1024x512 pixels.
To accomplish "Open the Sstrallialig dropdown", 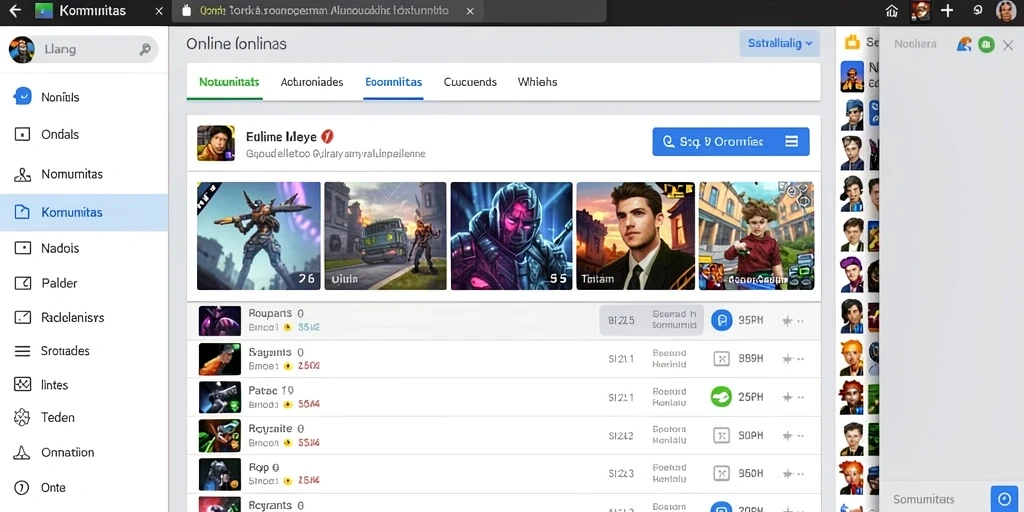I will 780,44.
